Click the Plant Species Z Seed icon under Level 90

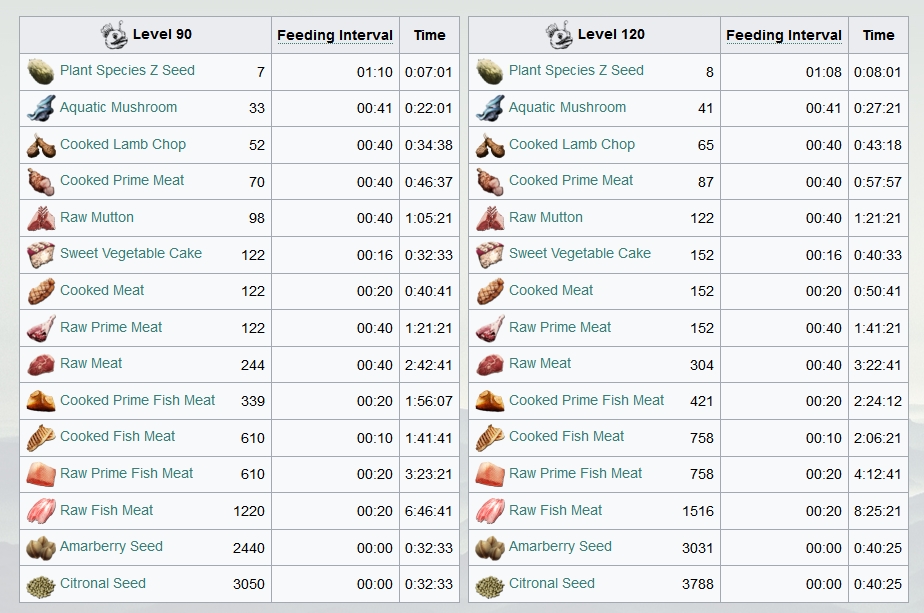pos(41,71)
